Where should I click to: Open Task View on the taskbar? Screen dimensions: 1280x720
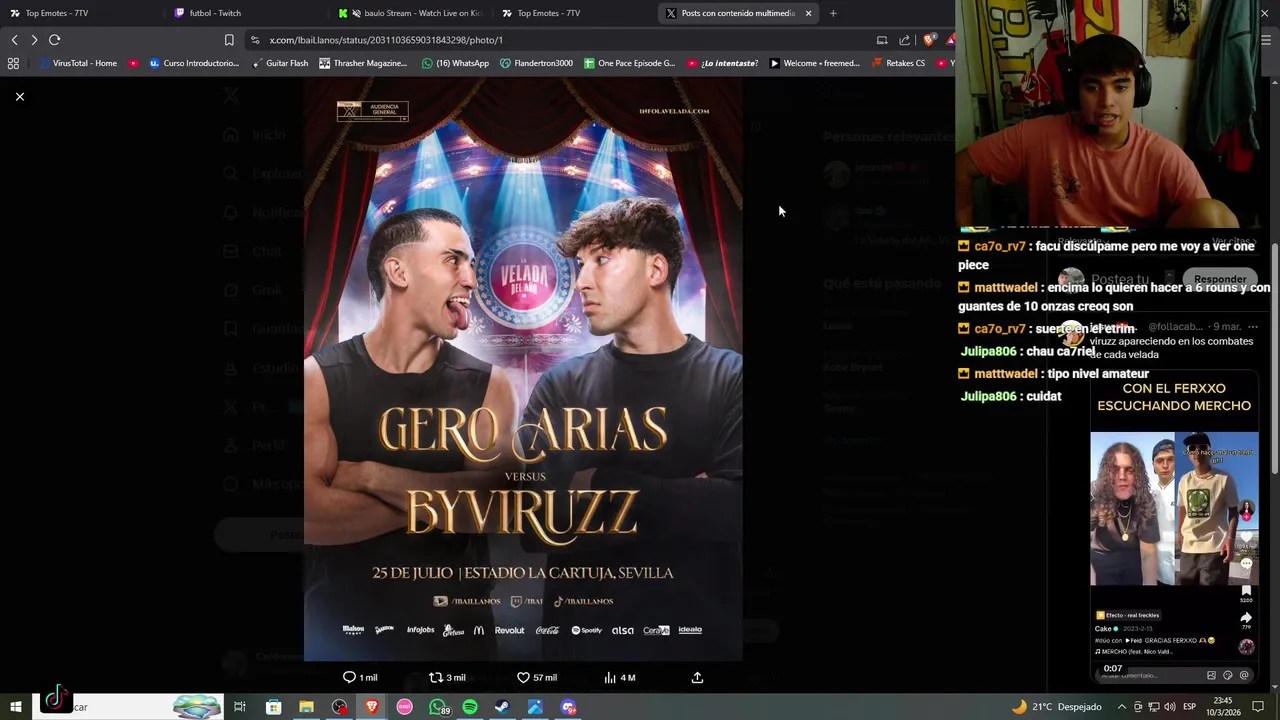[x=240, y=707]
